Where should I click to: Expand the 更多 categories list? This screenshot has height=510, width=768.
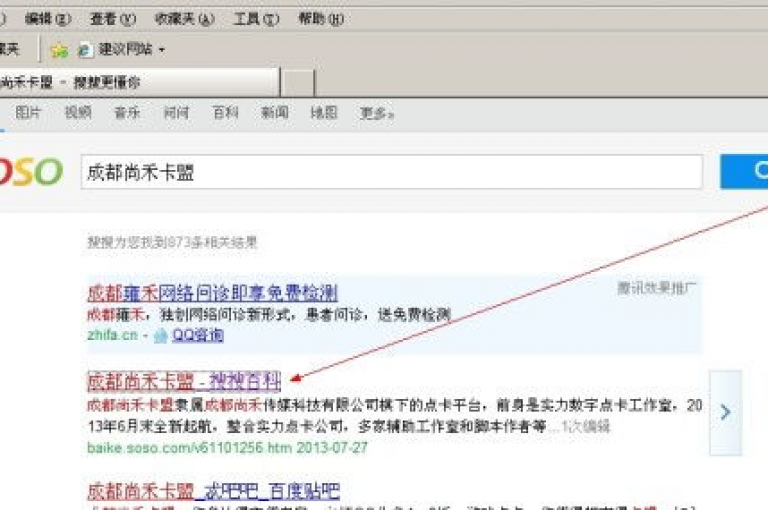[377, 114]
